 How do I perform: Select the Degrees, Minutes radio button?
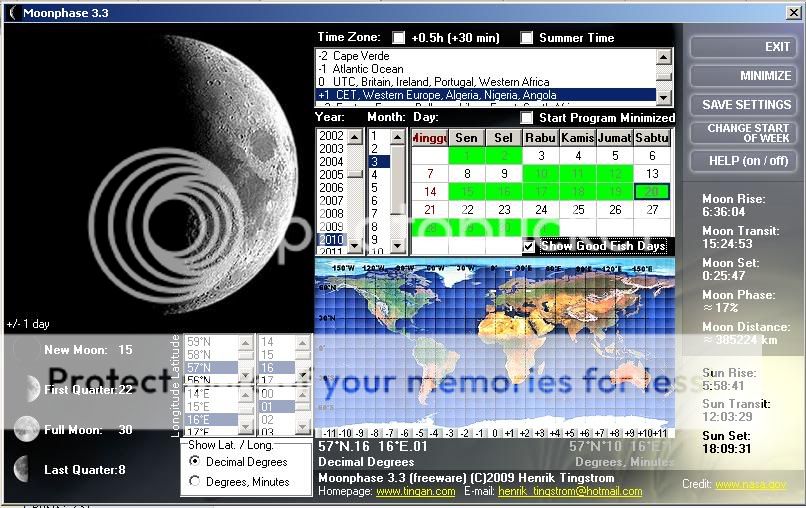coord(195,481)
